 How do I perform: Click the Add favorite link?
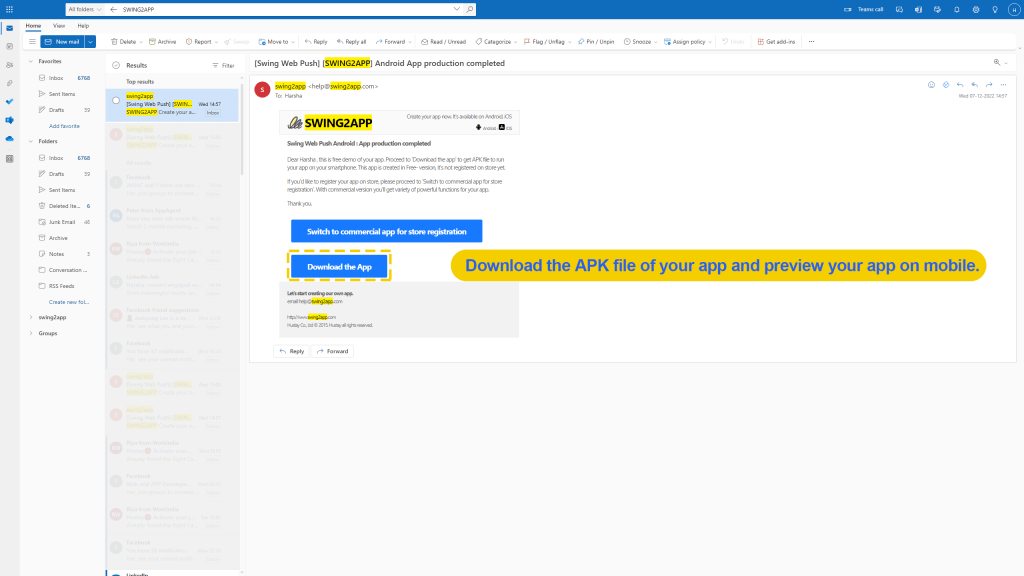click(64, 126)
